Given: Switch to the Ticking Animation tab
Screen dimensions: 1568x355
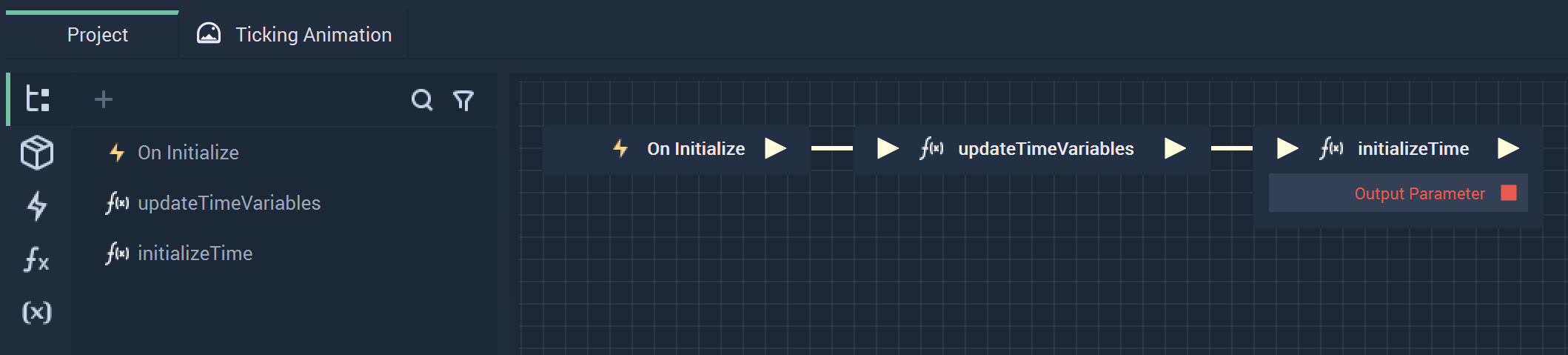Looking at the screenshot, I should [294, 35].
